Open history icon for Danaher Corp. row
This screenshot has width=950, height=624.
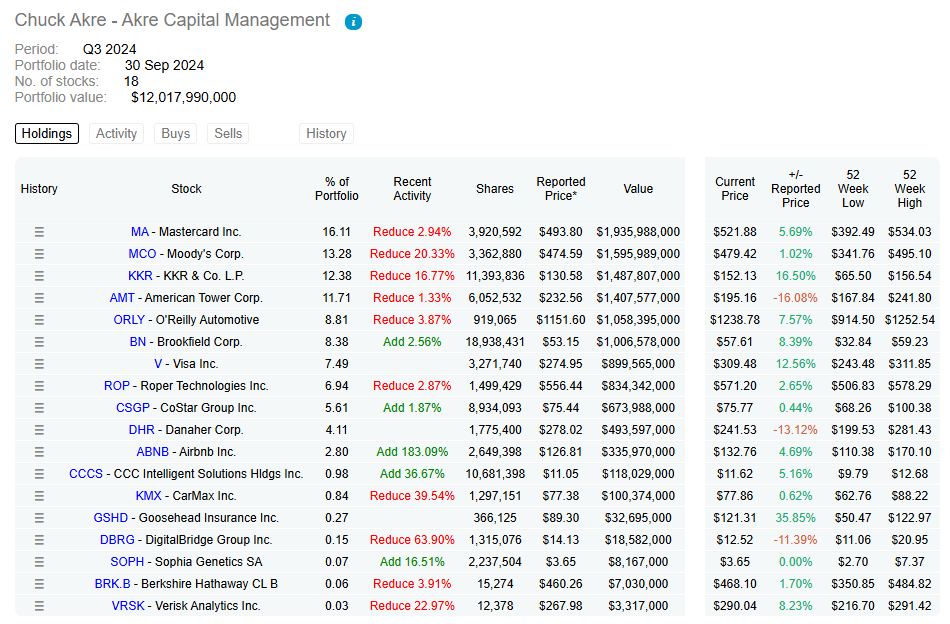pyautogui.click(x=40, y=430)
